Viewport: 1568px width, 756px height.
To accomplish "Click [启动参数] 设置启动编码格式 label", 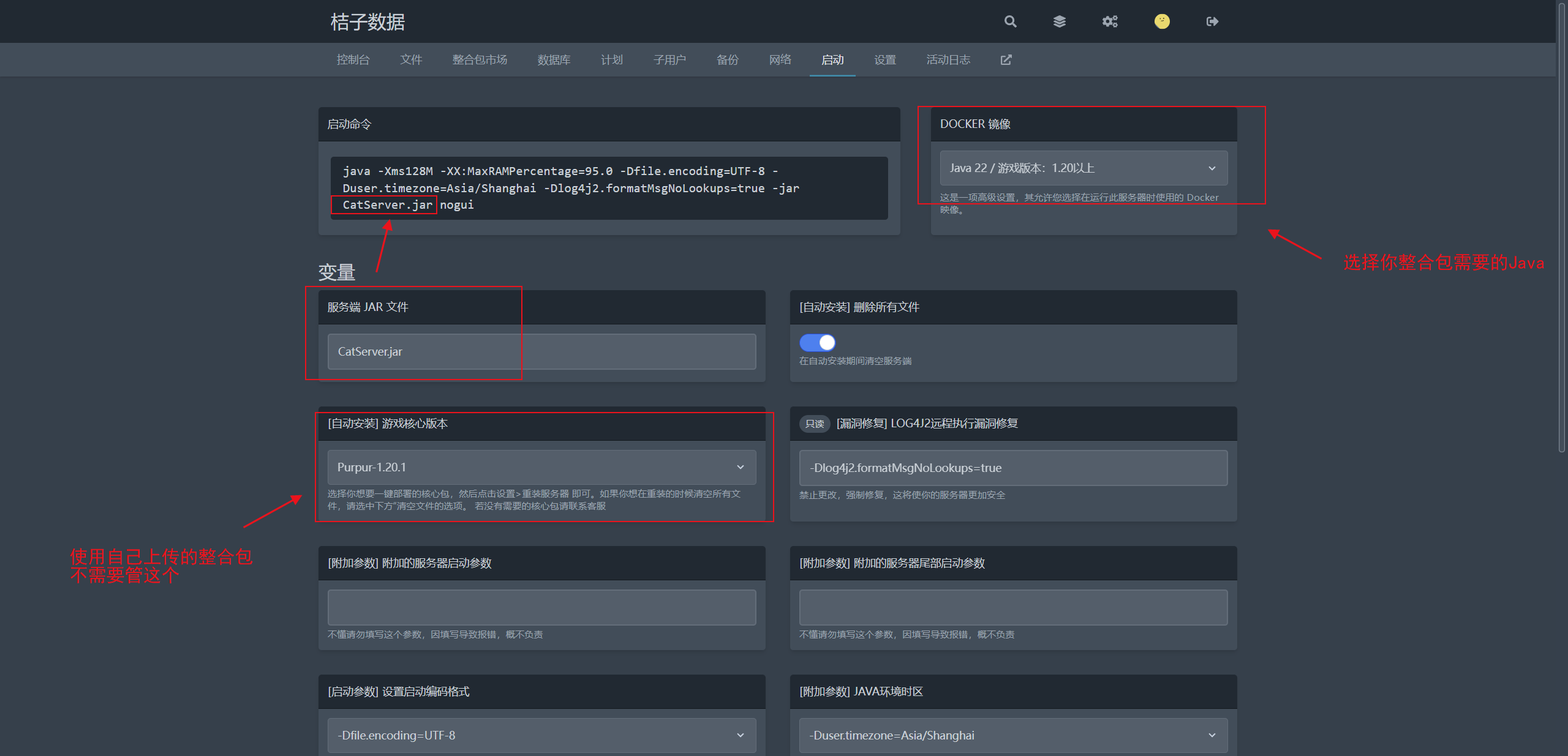I will 399,692.
